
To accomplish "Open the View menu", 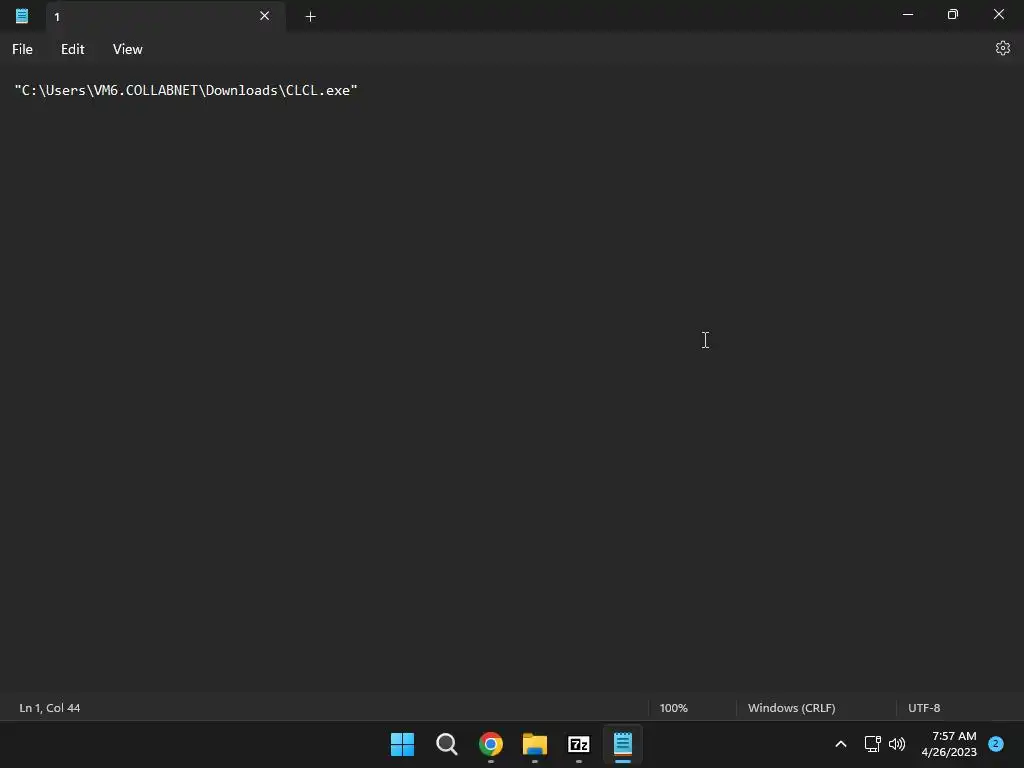I will pyautogui.click(x=127, y=49).
